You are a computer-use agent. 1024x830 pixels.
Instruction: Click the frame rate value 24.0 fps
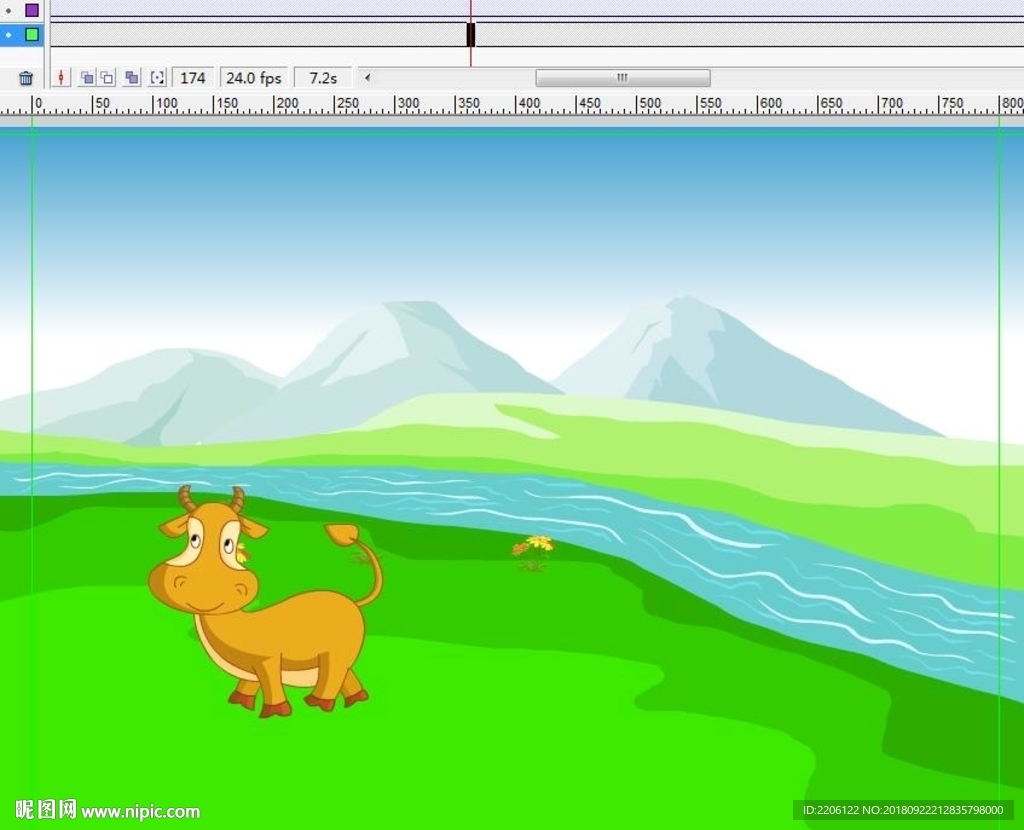coord(253,78)
